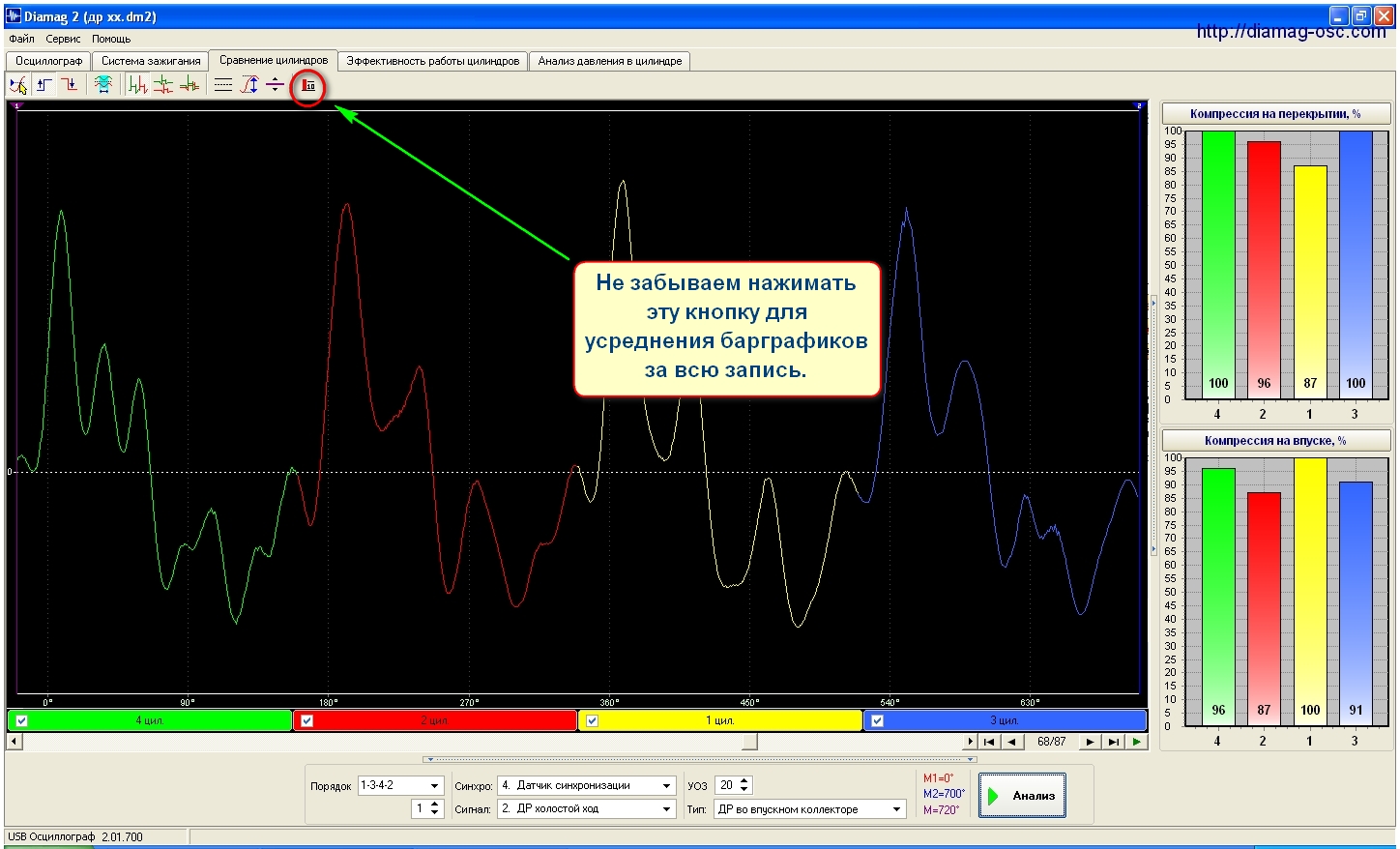Screen dimensions: 1400x849
Task: Select the sequential cylinders display icon
Action: 138,85
